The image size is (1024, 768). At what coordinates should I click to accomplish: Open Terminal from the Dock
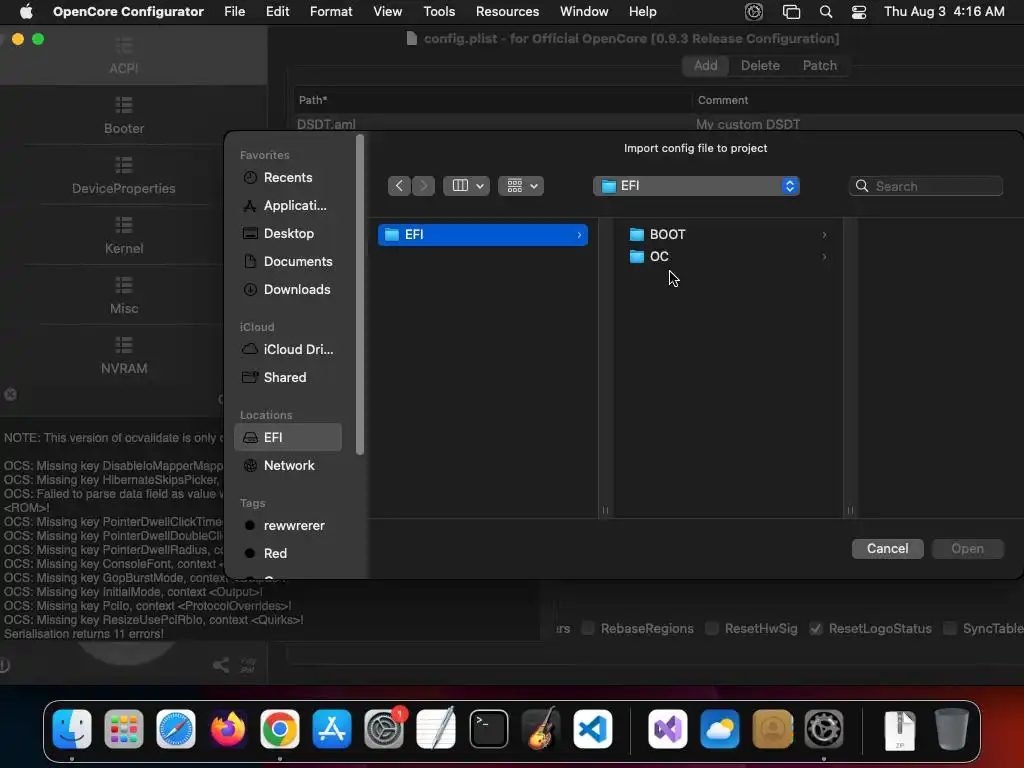pyautogui.click(x=488, y=729)
